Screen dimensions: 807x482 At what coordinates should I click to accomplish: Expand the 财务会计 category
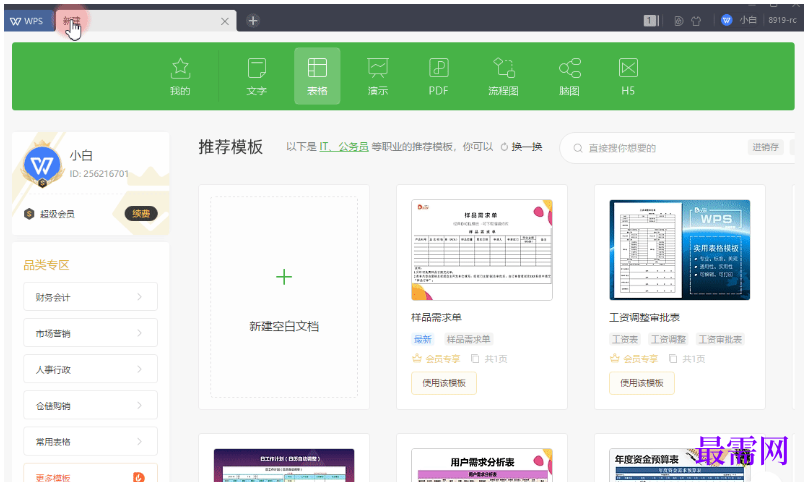tap(90, 297)
